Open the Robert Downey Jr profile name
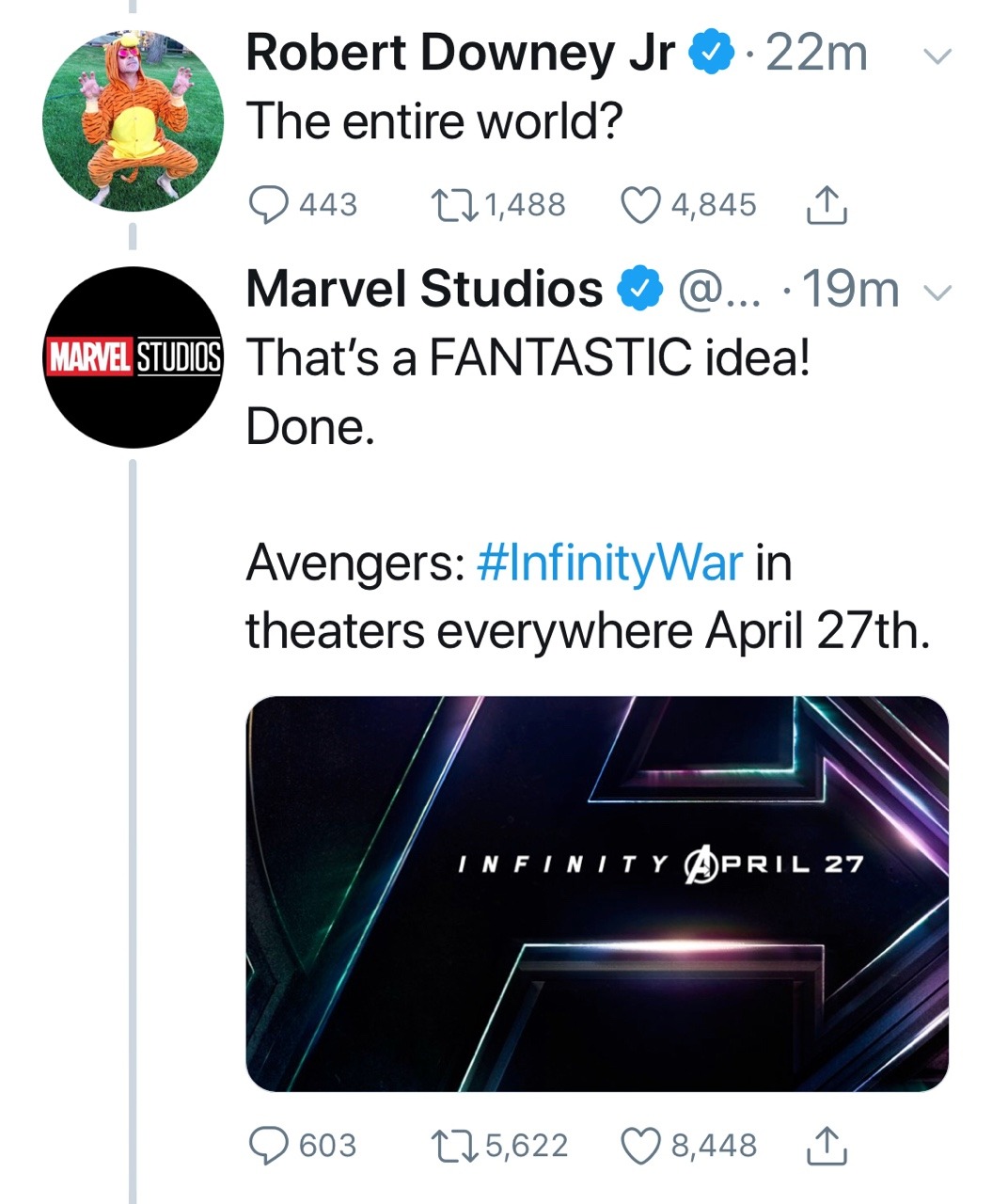 pos(460,53)
